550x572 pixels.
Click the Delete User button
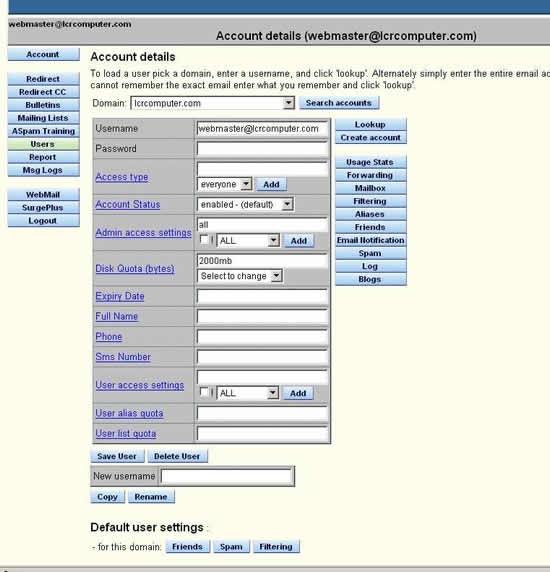click(x=177, y=456)
